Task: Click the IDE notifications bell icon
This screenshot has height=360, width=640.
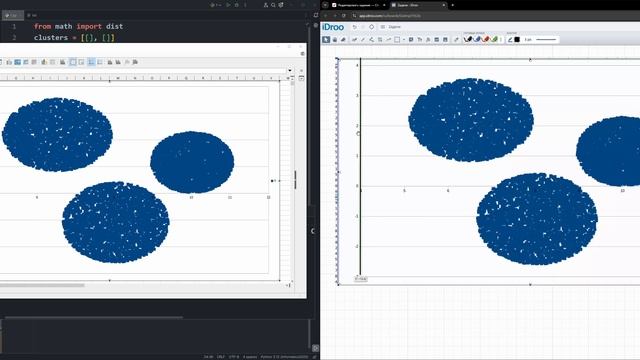Action: point(316,15)
